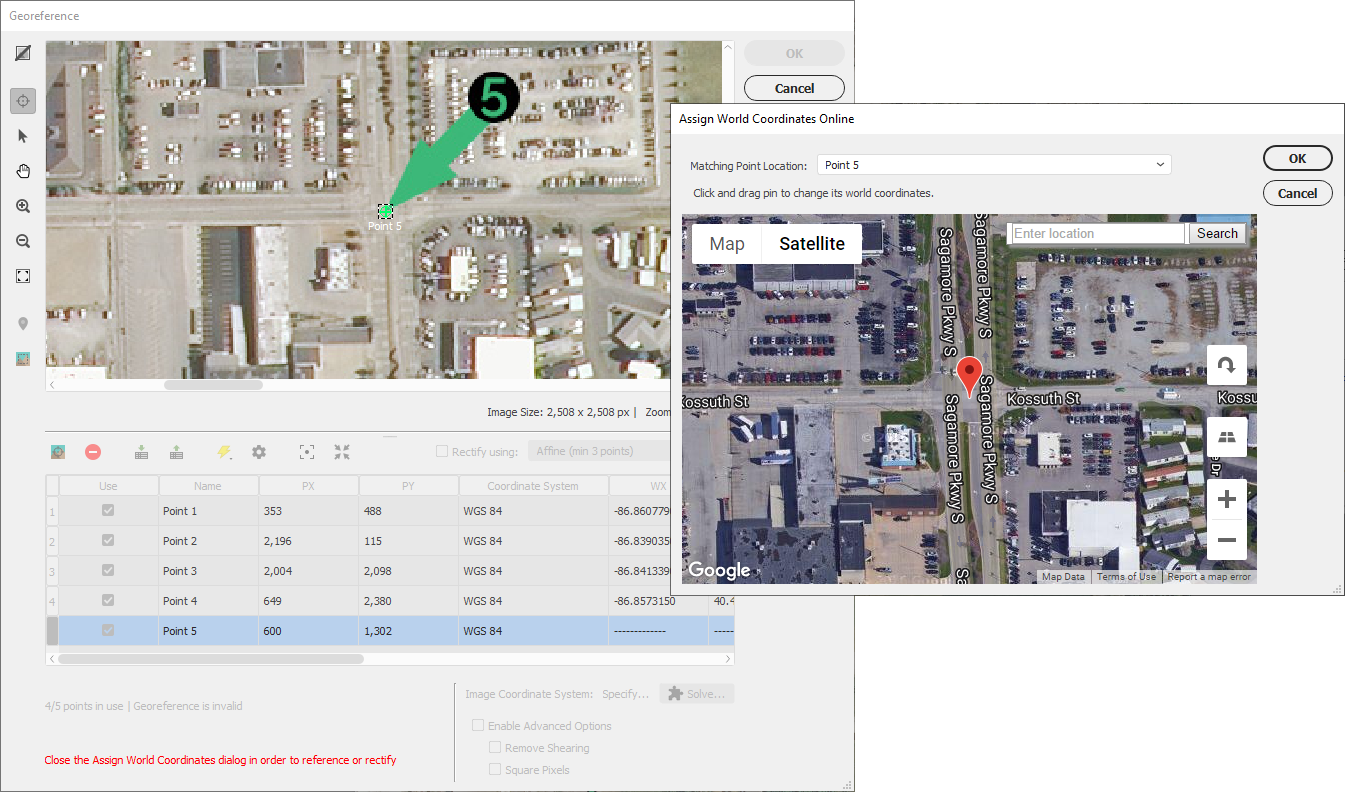1345x792 pixels.
Task: Click the Specify… coordinate system link
Action: (626, 694)
